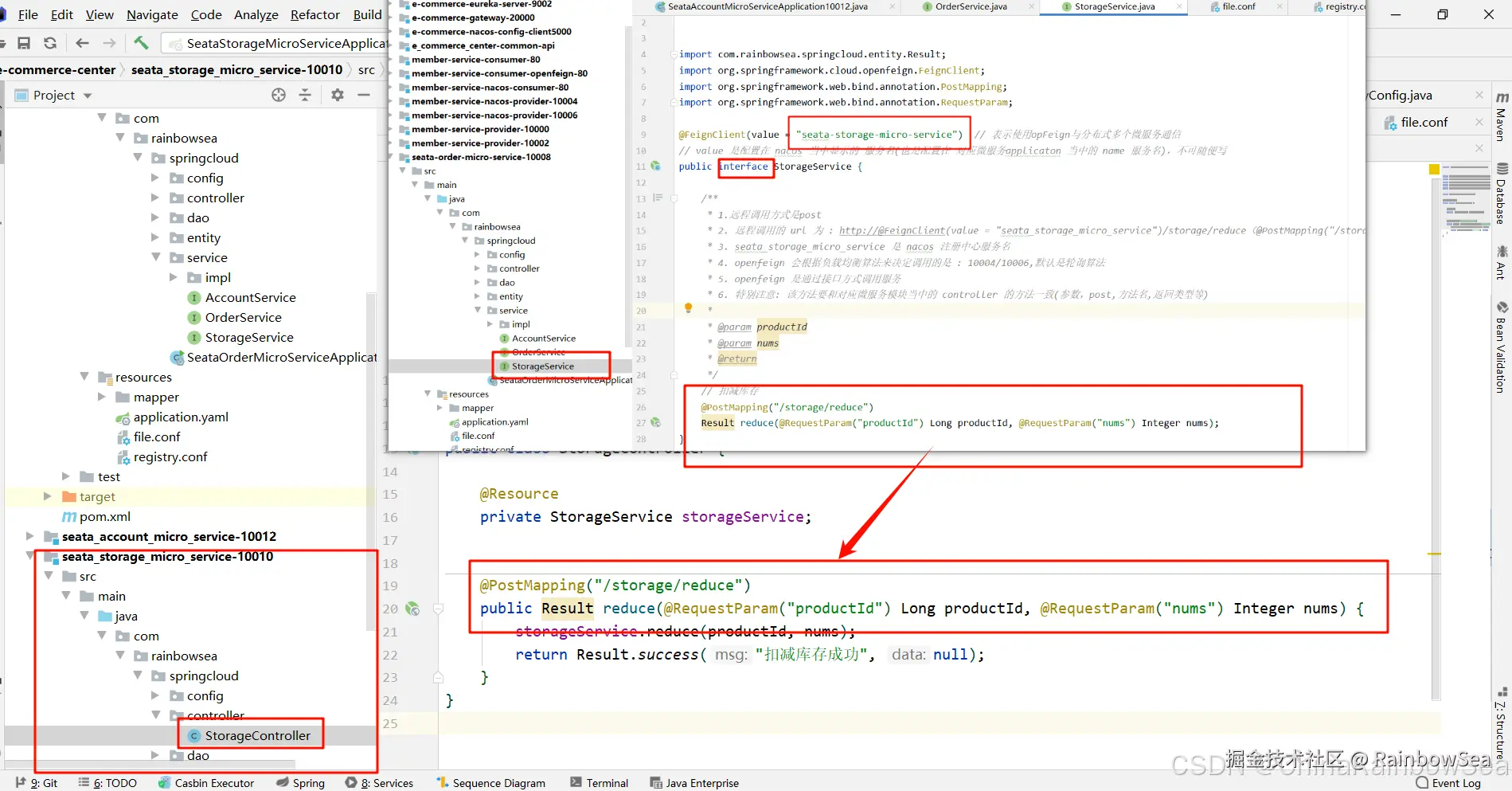
Task: Open the TODO tool window
Action: tap(107, 783)
